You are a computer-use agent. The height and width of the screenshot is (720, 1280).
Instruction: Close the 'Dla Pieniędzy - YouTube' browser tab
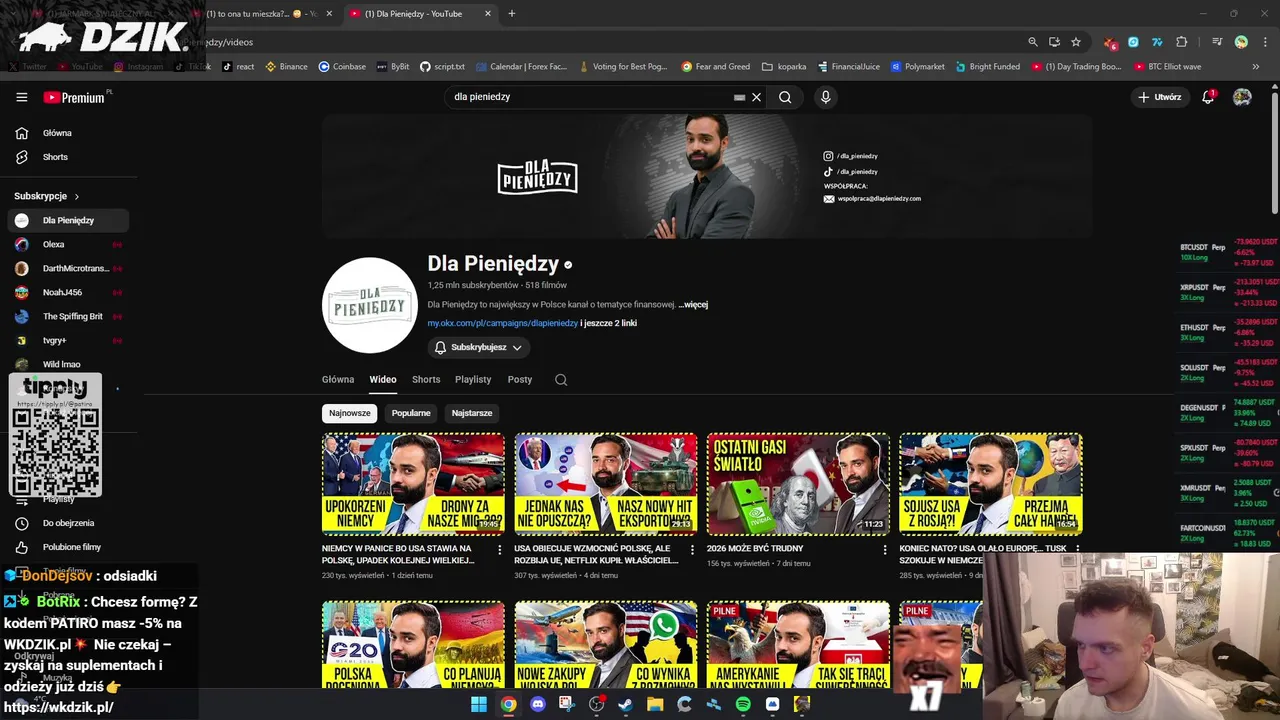point(488,14)
